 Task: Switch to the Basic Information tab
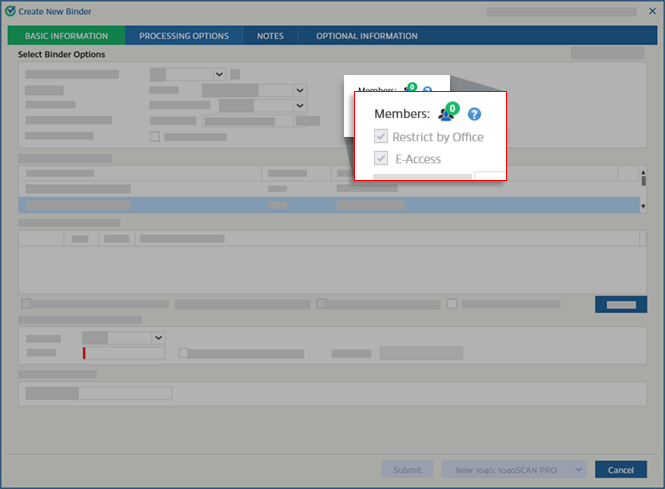coord(66,36)
